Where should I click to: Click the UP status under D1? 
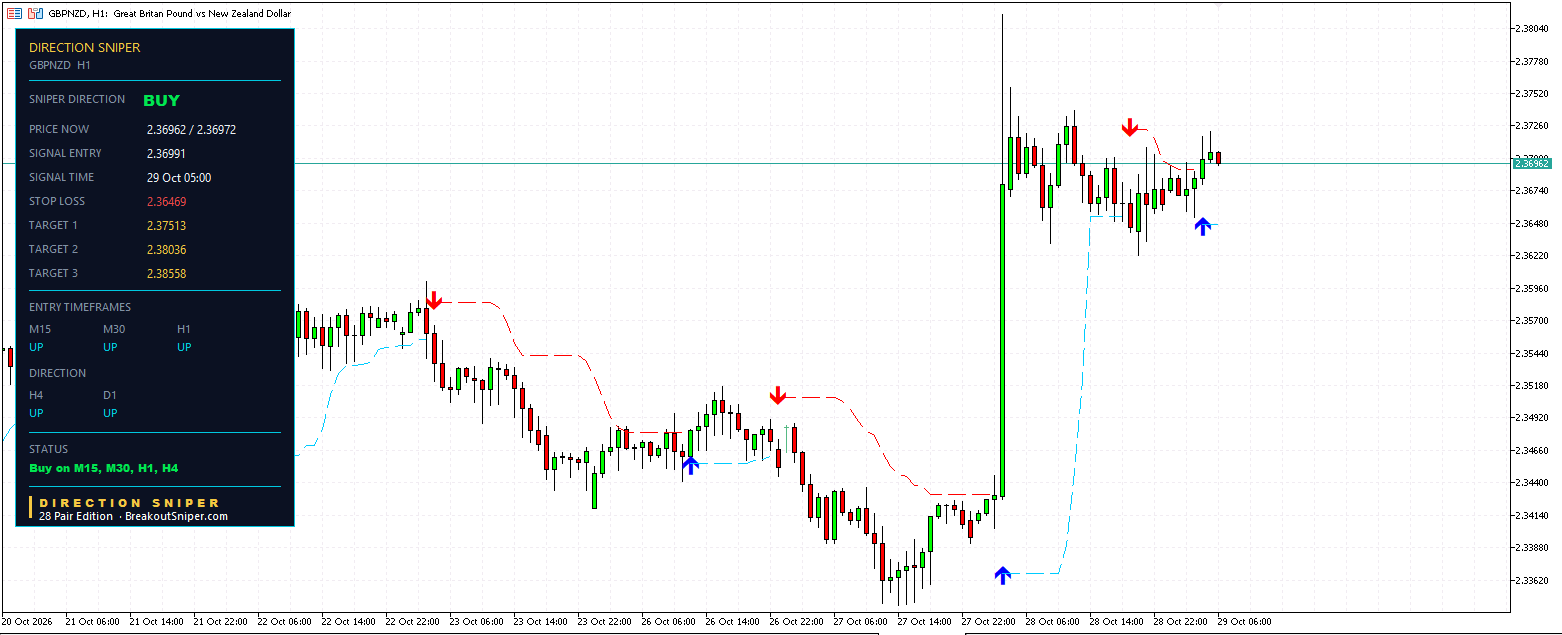click(110, 413)
